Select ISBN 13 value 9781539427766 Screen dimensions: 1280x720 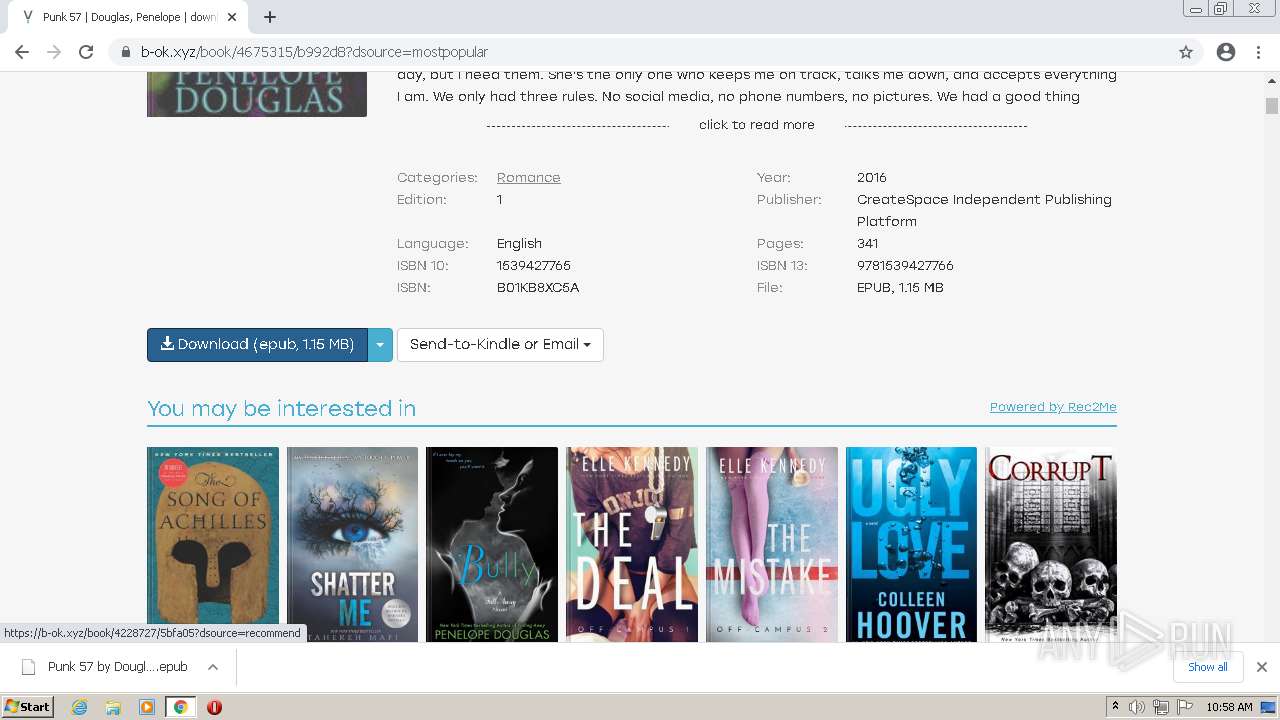tap(905, 266)
